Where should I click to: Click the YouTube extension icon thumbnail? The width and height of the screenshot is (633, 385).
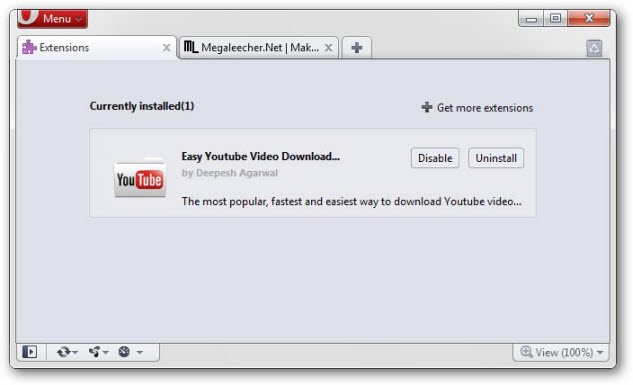point(140,178)
